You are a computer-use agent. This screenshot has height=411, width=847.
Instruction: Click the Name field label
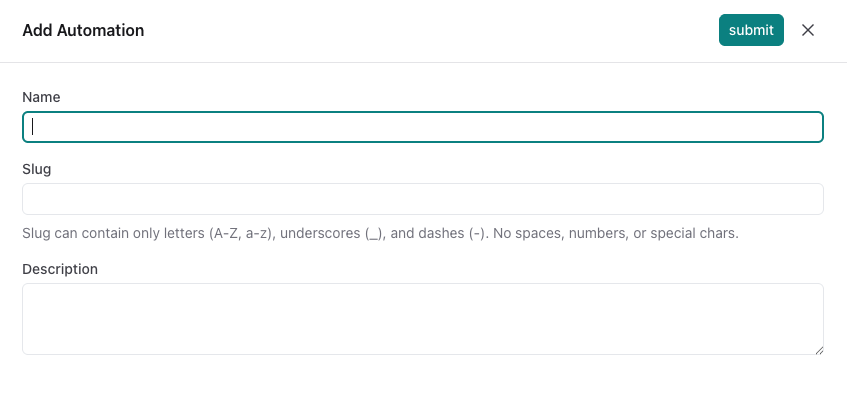coord(41,97)
